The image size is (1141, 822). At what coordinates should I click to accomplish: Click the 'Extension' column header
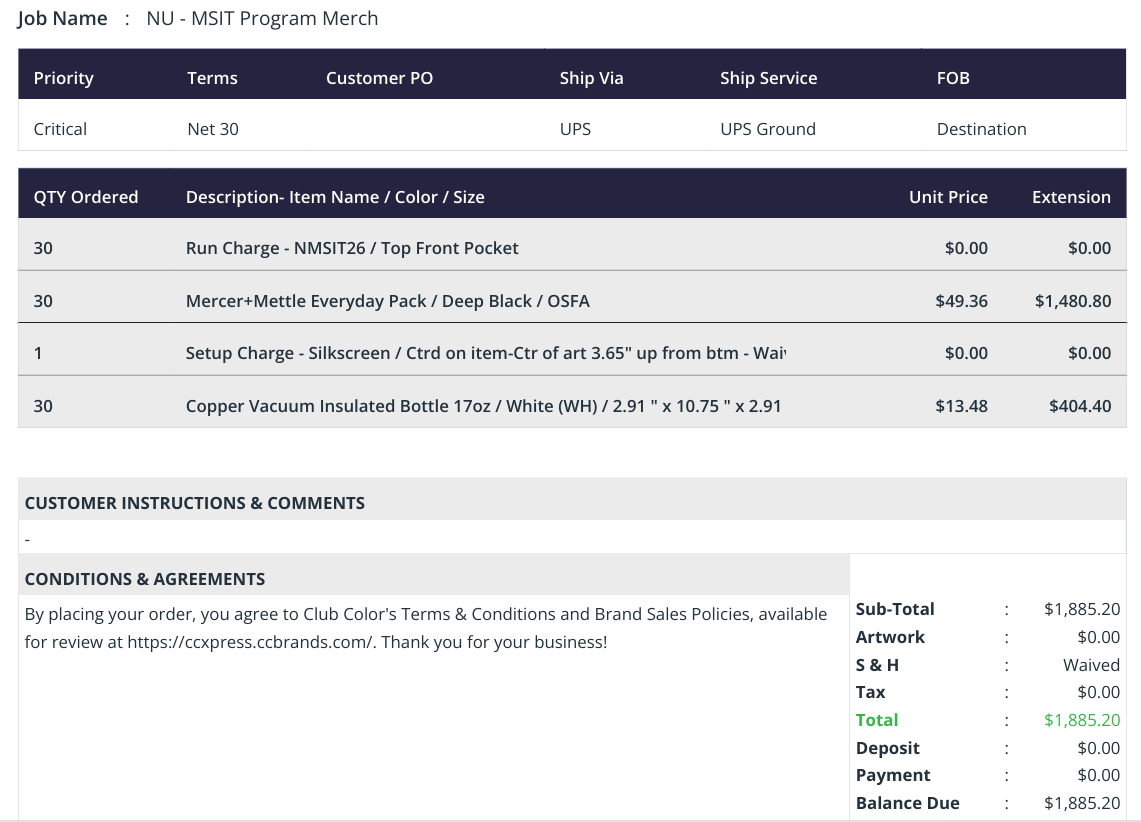1071,197
